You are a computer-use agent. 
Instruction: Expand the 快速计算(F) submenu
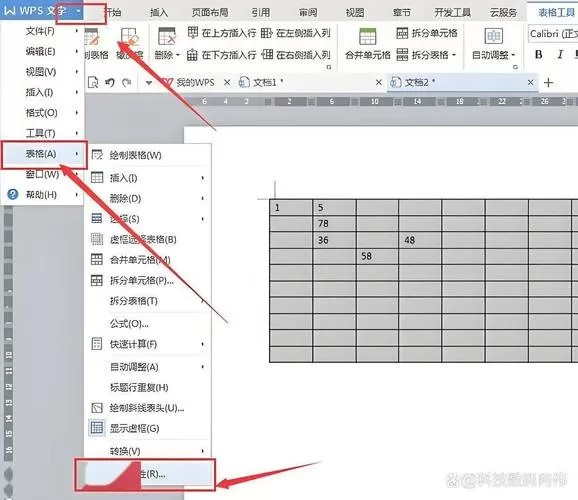148,344
